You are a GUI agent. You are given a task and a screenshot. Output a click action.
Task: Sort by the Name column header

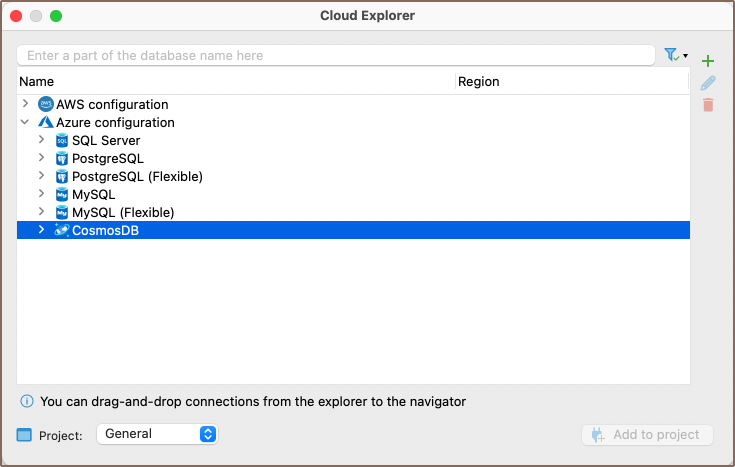coord(235,82)
